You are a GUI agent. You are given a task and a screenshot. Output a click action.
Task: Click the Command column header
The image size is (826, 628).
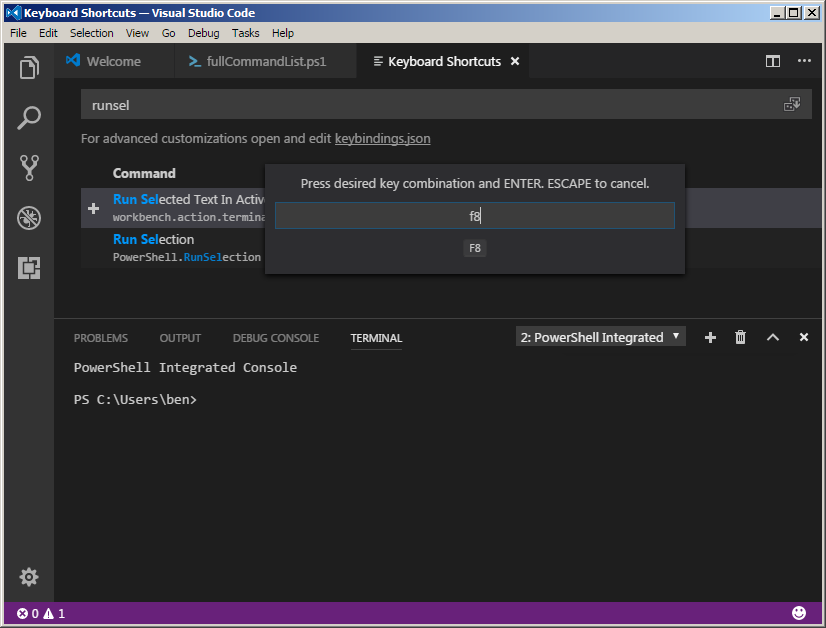(x=144, y=173)
